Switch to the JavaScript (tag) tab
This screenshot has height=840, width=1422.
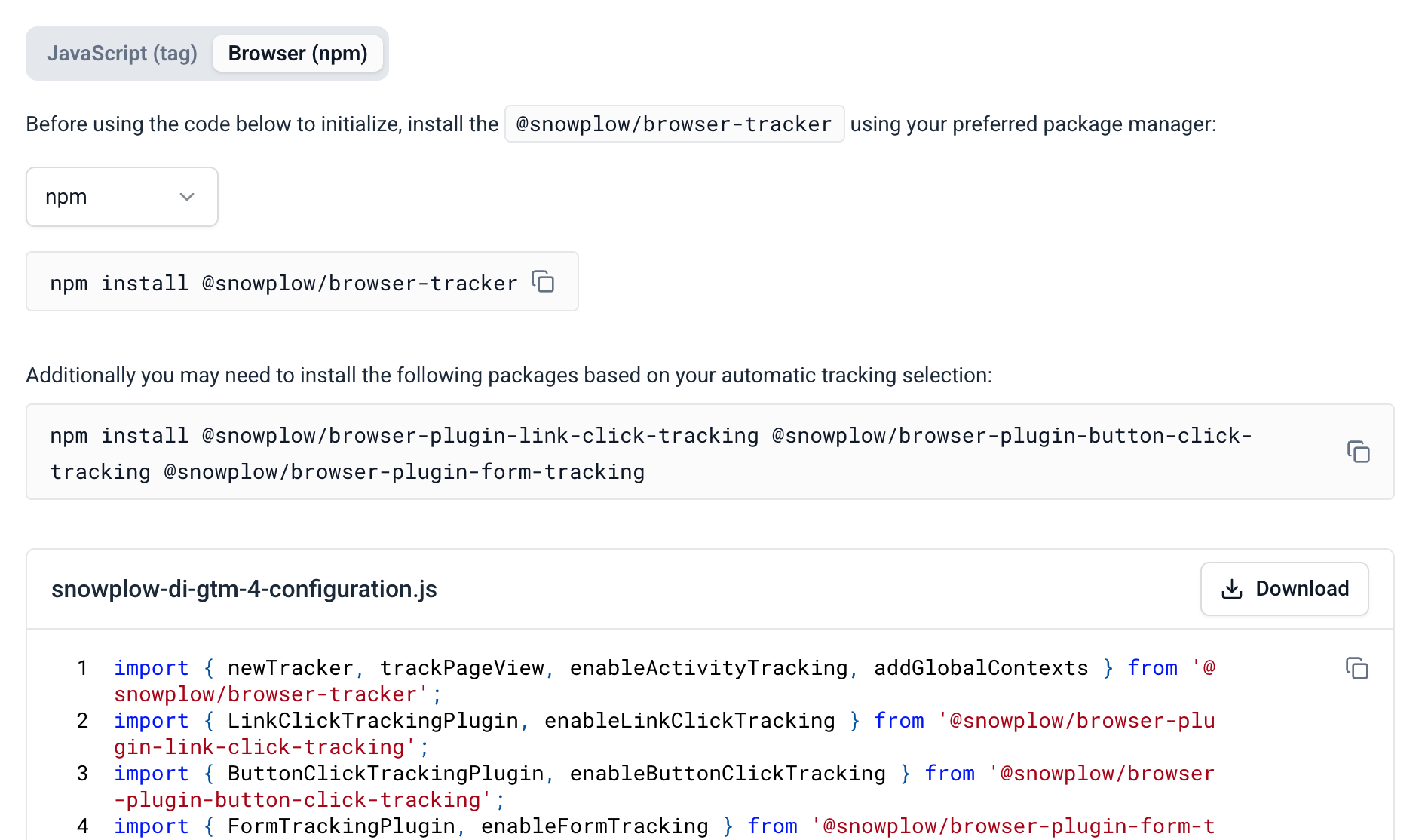point(123,53)
